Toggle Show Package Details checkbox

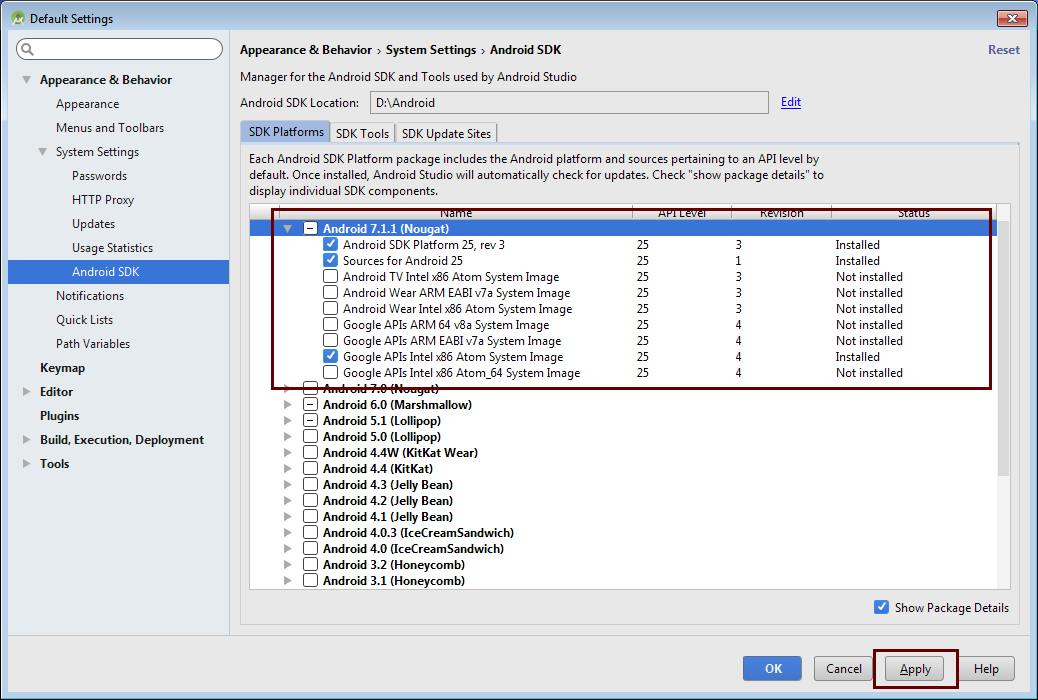[x=881, y=607]
